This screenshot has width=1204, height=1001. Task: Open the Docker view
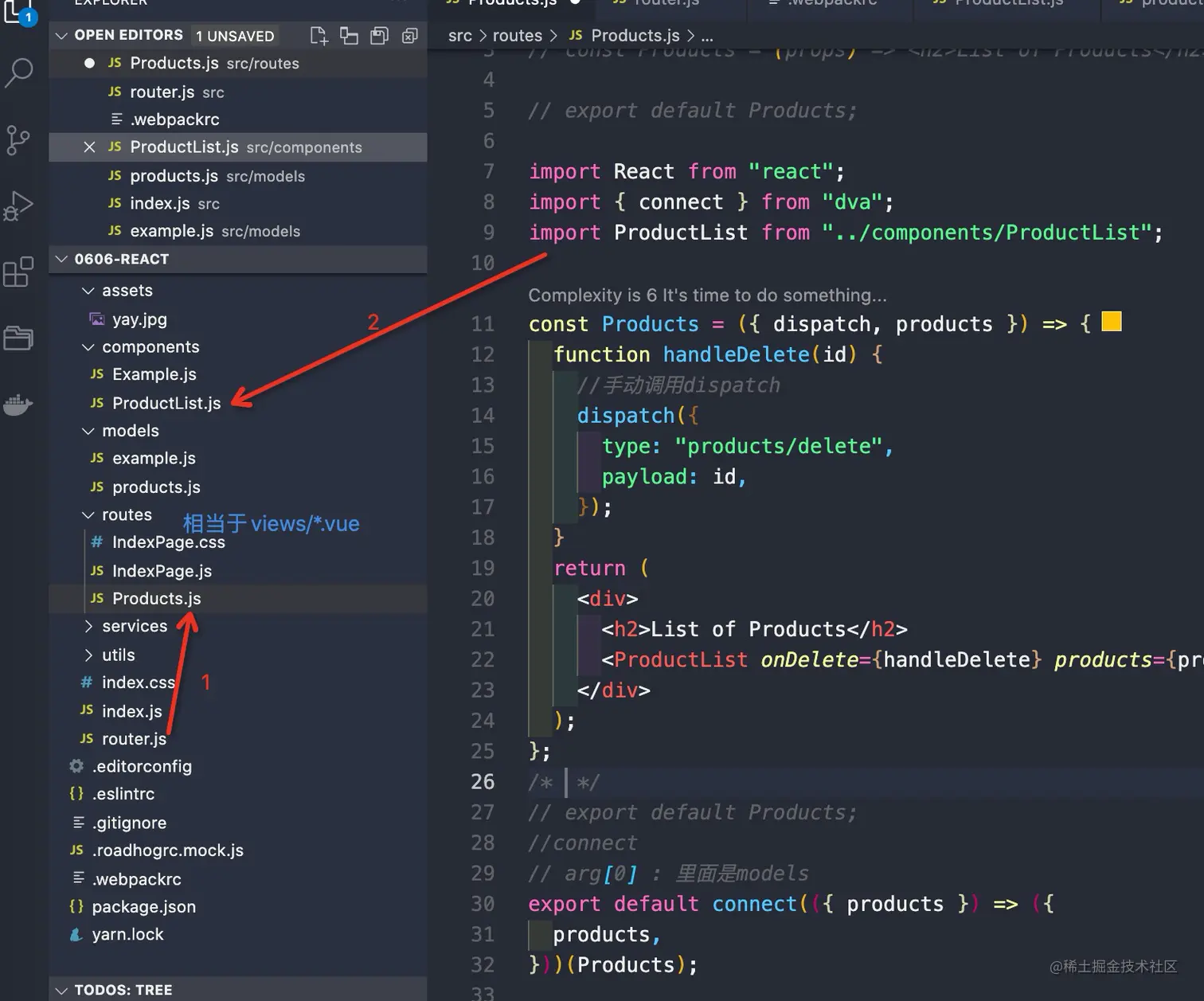coord(18,405)
